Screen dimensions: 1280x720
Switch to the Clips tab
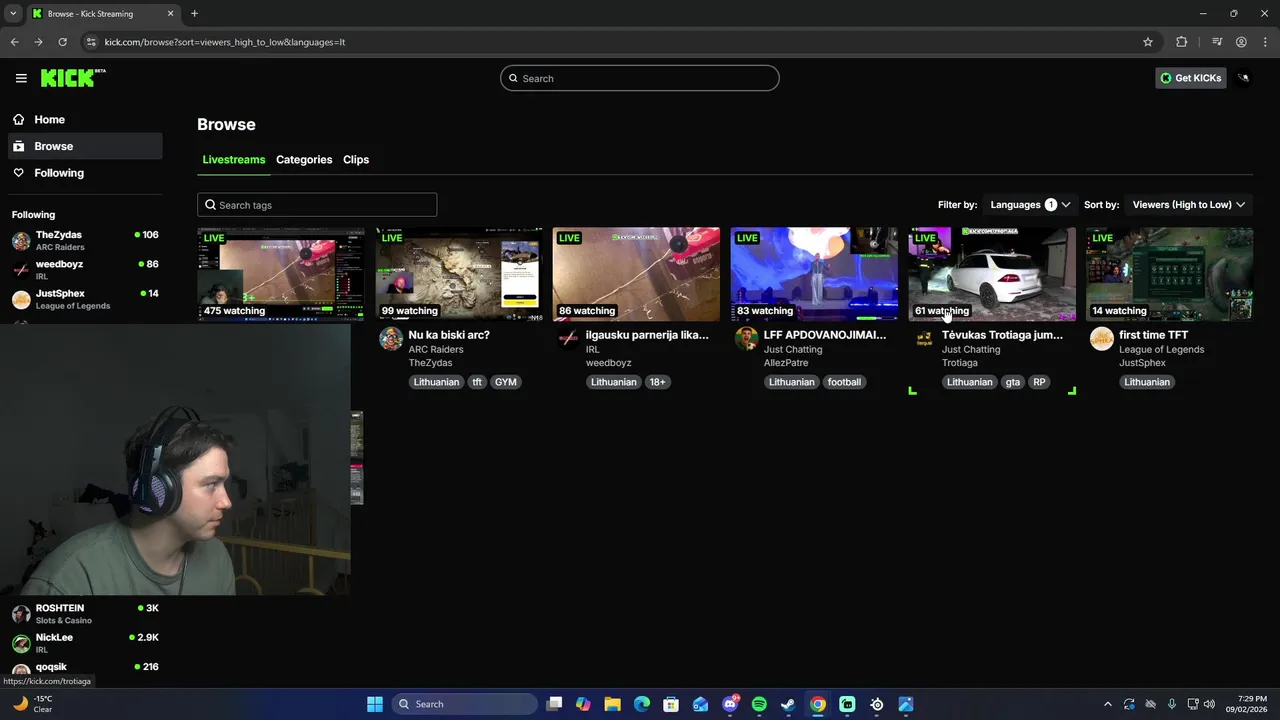(356, 160)
